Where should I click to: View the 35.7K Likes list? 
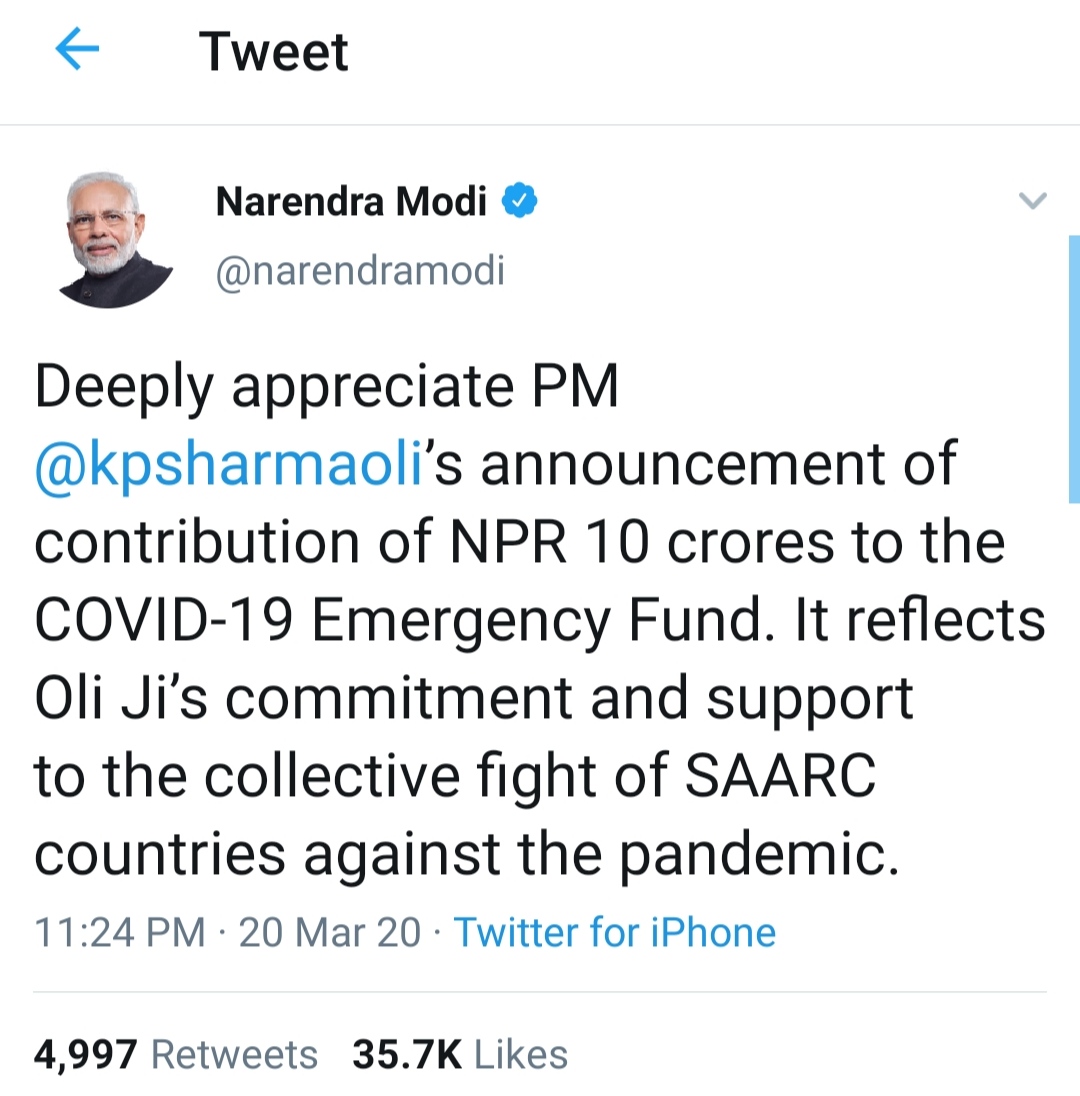tap(459, 1054)
